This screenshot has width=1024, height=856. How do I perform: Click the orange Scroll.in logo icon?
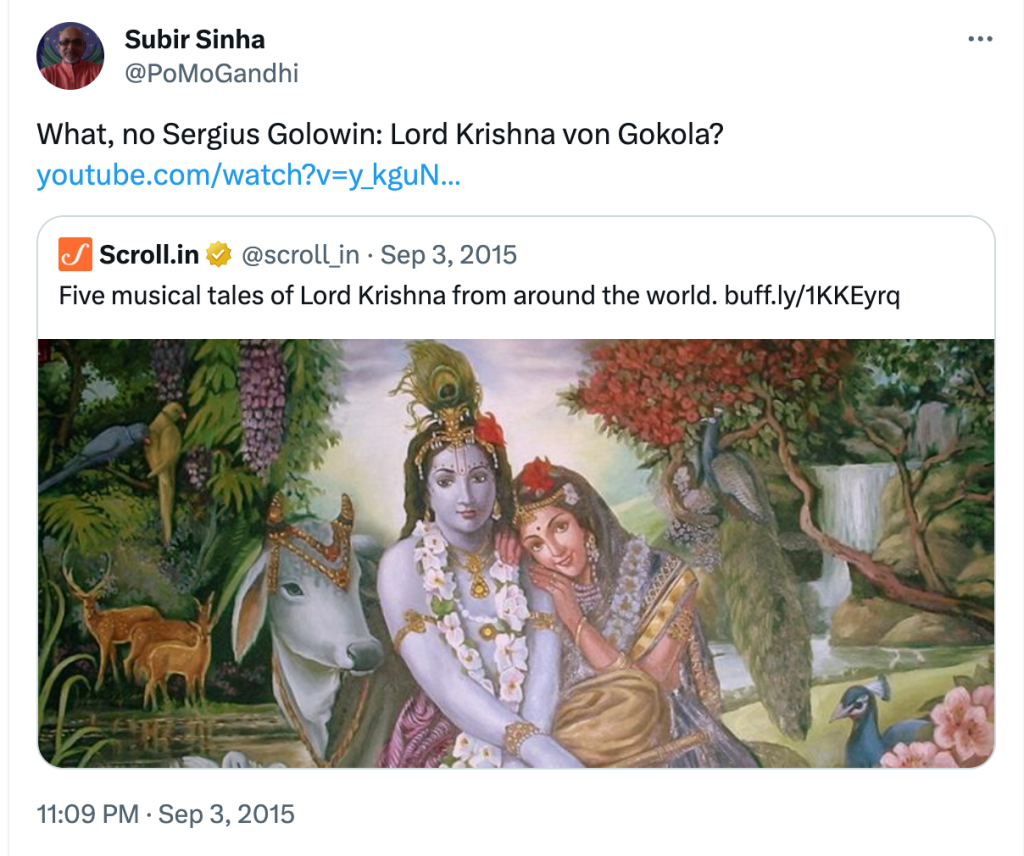75,255
